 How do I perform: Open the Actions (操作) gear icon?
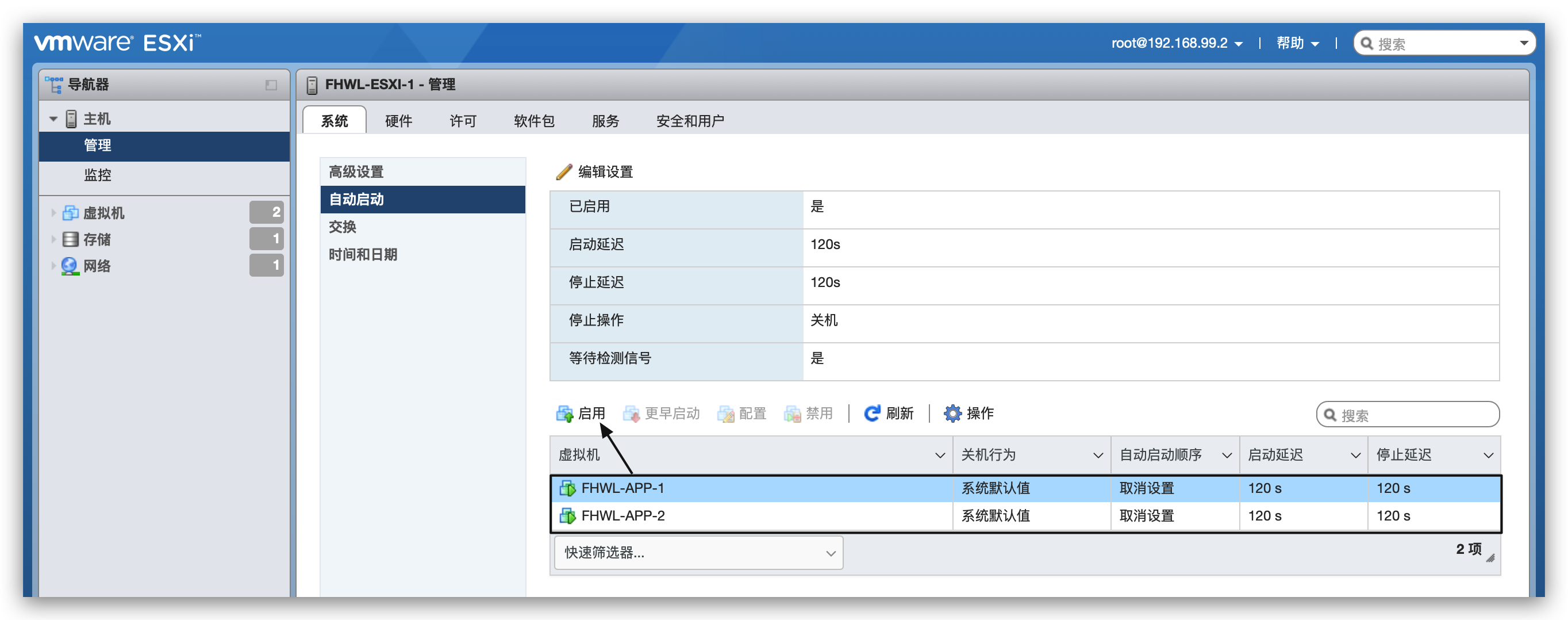point(952,414)
